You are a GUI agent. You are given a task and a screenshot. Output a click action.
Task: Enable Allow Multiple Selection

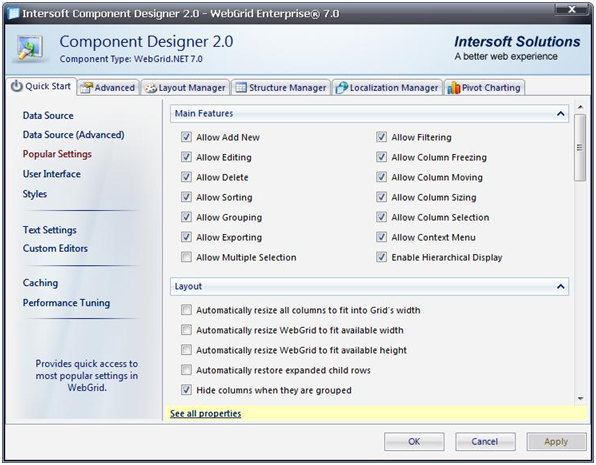pyautogui.click(x=186, y=257)
